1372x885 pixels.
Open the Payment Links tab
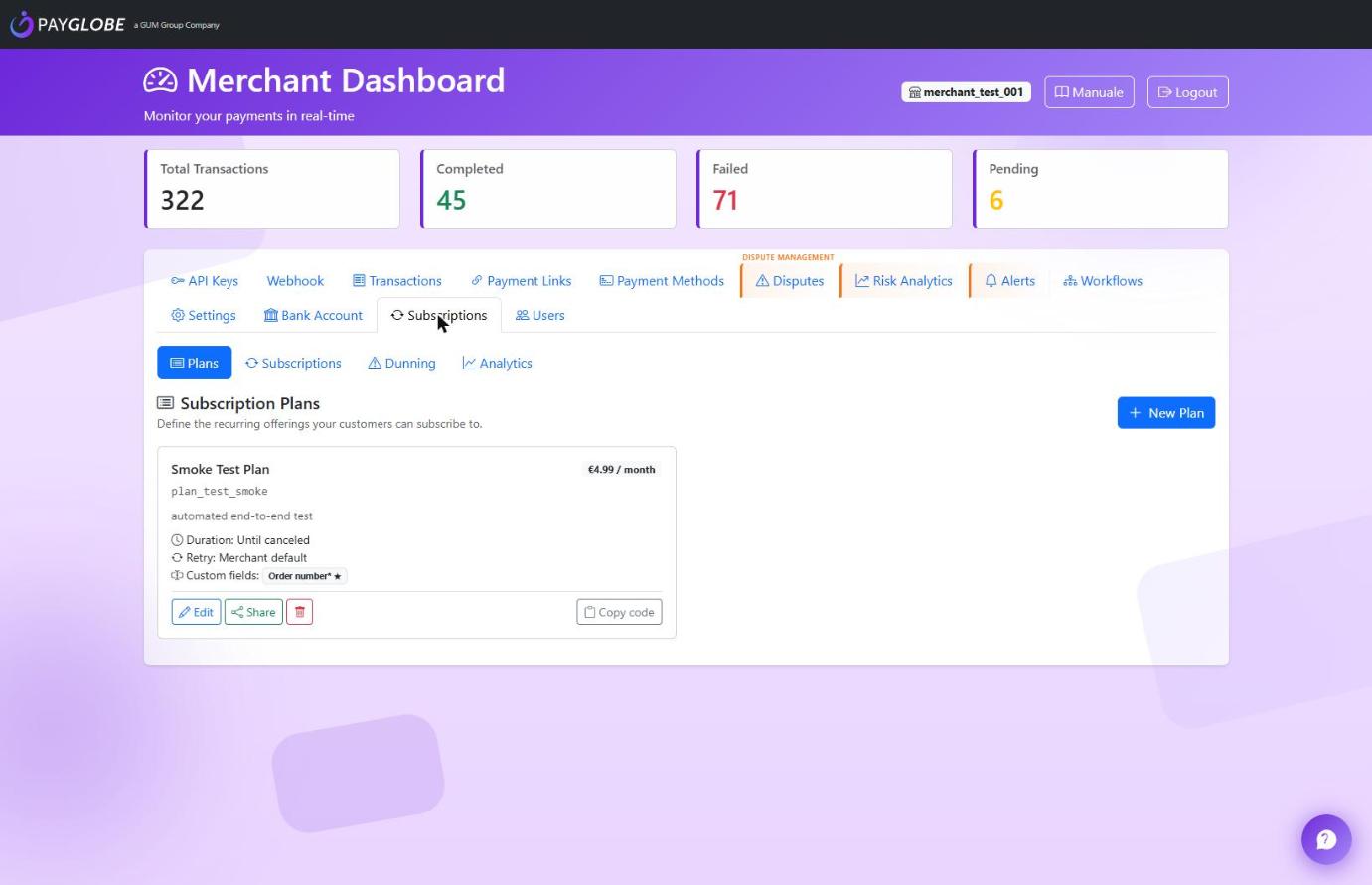pos(522,281)
